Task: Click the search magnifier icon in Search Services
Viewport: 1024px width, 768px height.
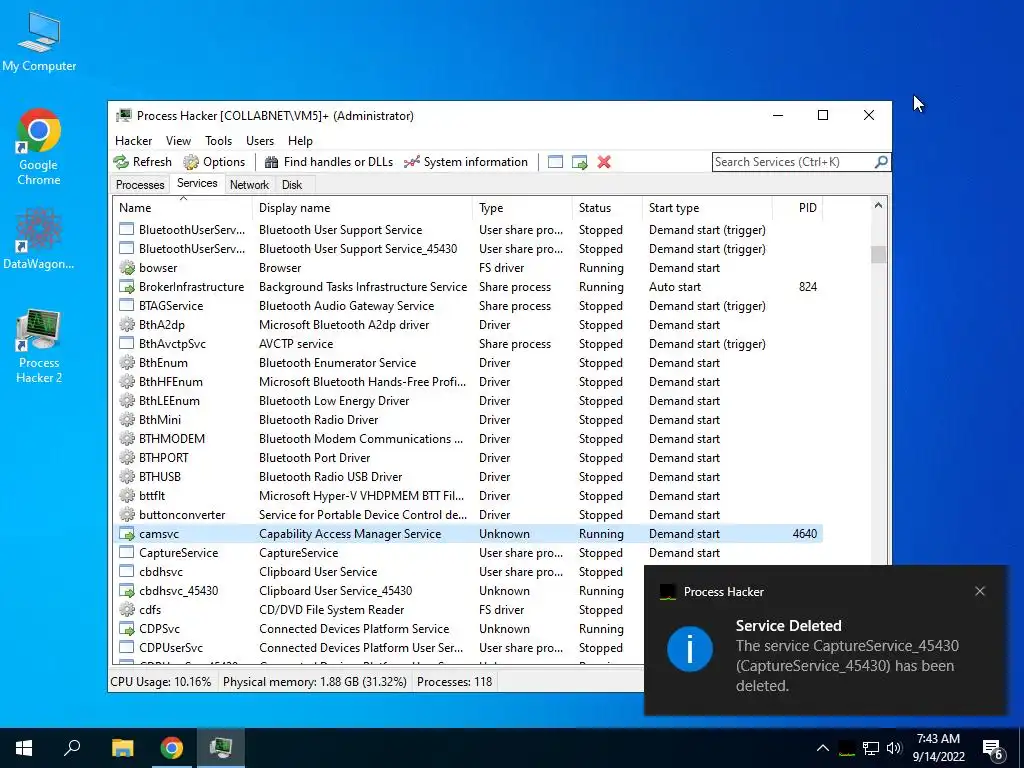Action: click(x=881, y=161)
